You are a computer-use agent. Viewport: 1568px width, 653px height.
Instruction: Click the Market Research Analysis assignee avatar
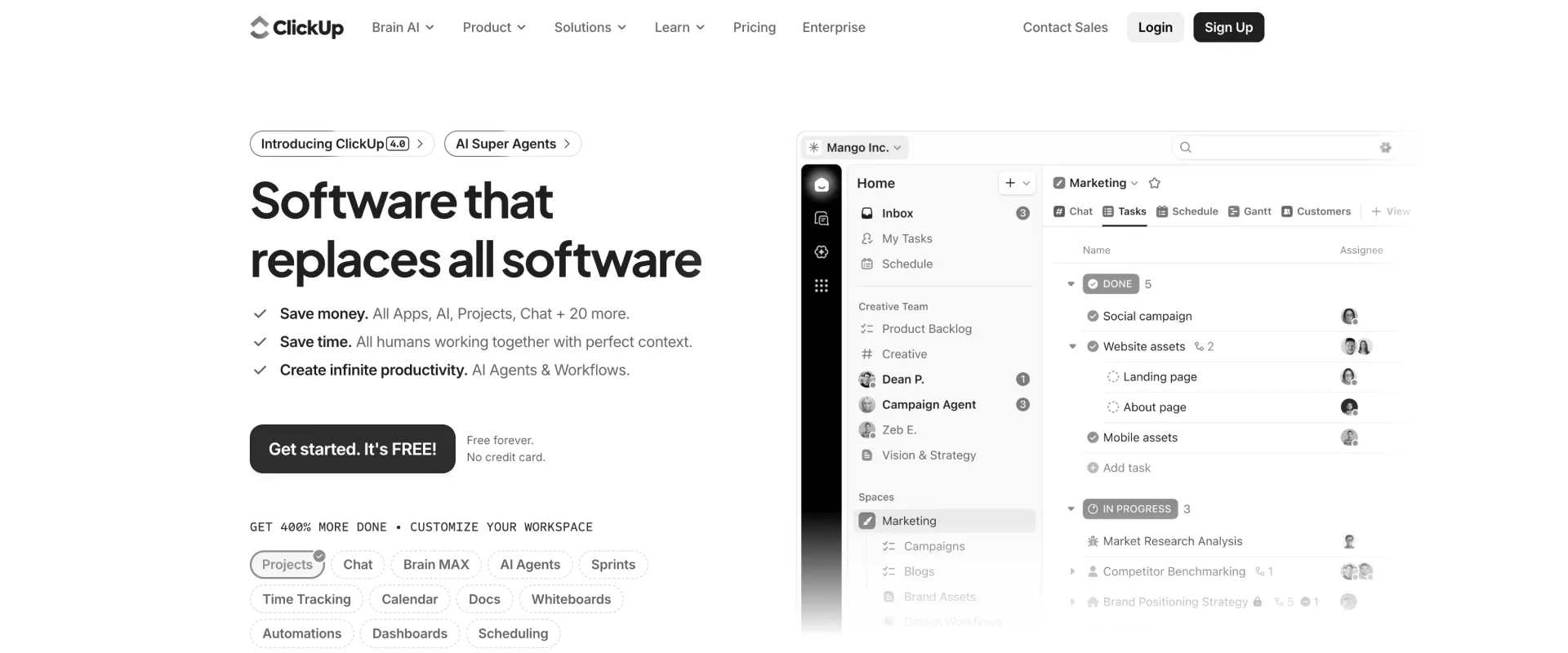(x=1349, y=541)
